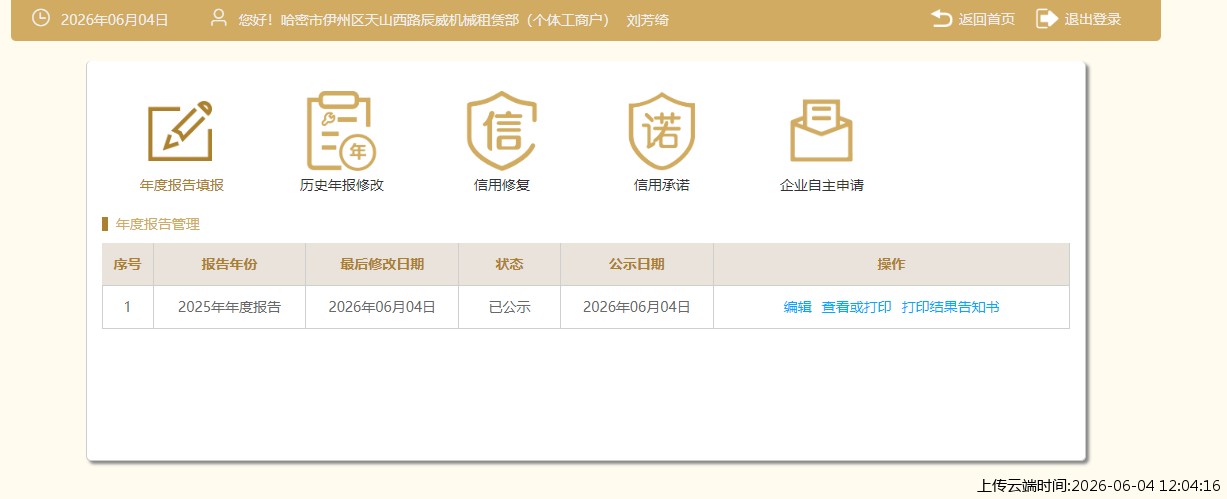
Task: Select the 信用修复 label
Action: 501,185
